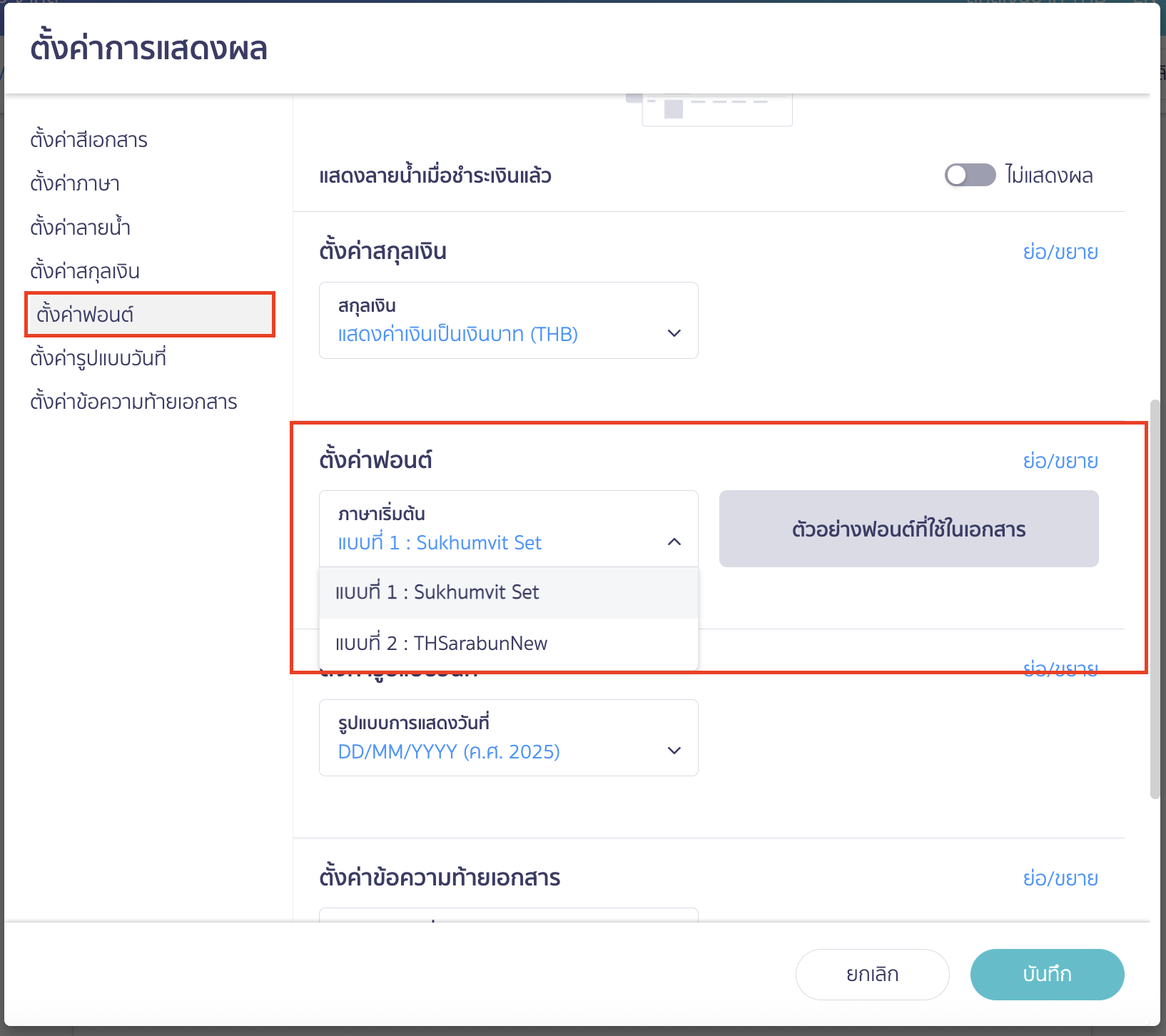Open the date display format dropdown

(x=508, y=738)
